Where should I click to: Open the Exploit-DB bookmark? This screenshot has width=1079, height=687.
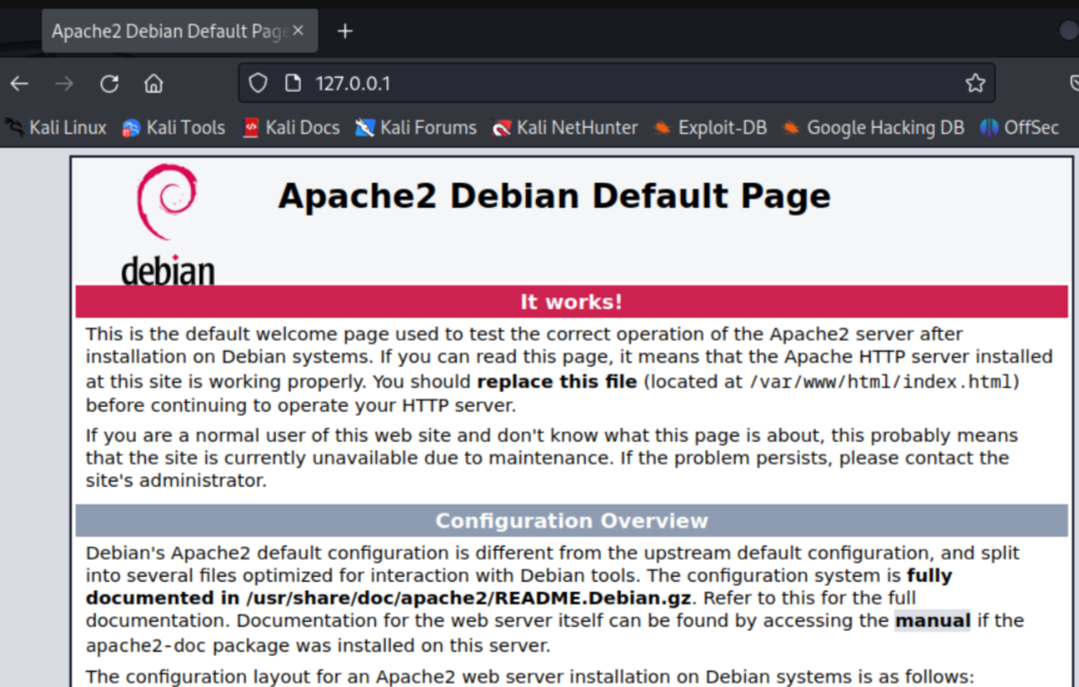pyautogui.click(x=710, y=127)
